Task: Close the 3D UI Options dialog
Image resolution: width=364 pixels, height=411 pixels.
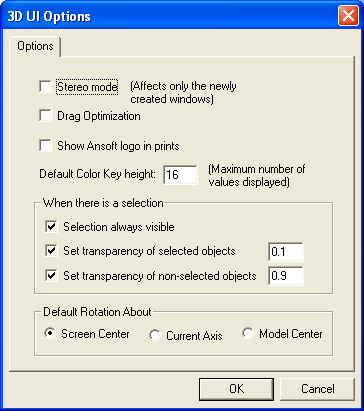Action: pos(348,15)
